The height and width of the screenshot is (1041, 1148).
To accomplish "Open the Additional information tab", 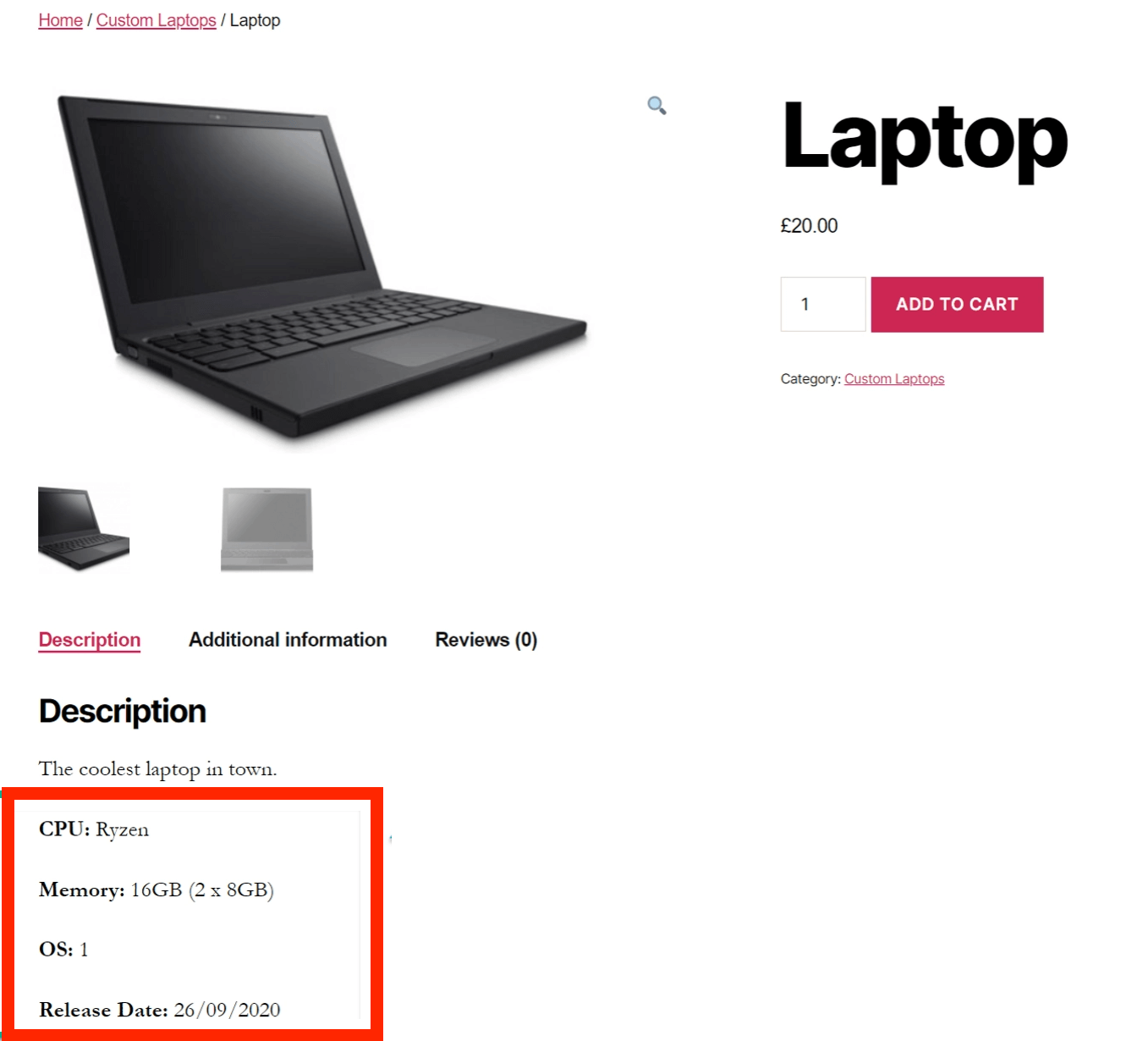I will tap(288, 640).
